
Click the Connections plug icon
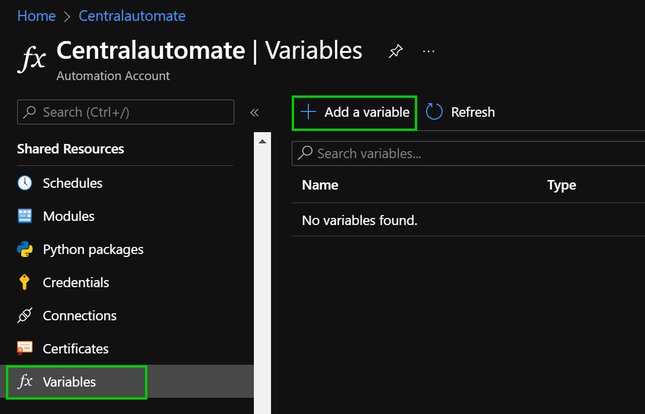[25, 315]
